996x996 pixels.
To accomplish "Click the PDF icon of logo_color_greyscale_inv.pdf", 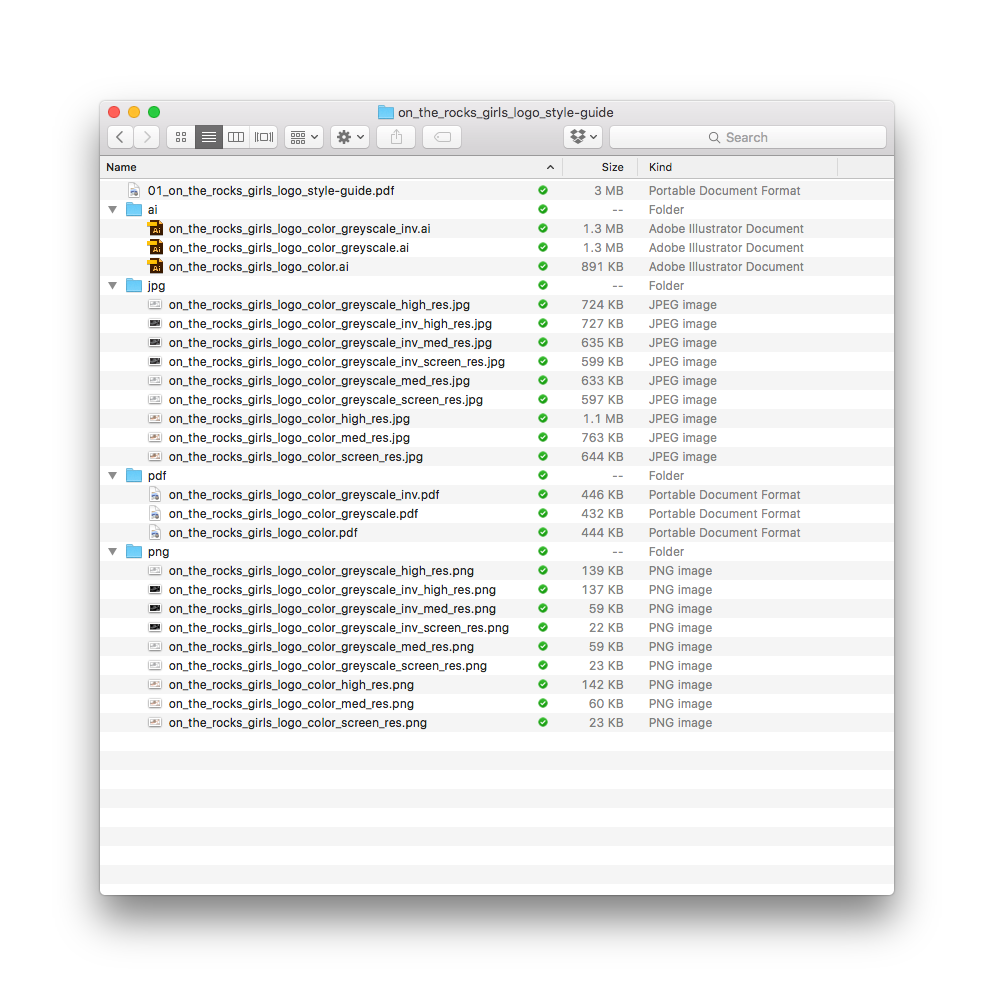I will (x=155, y=495).
